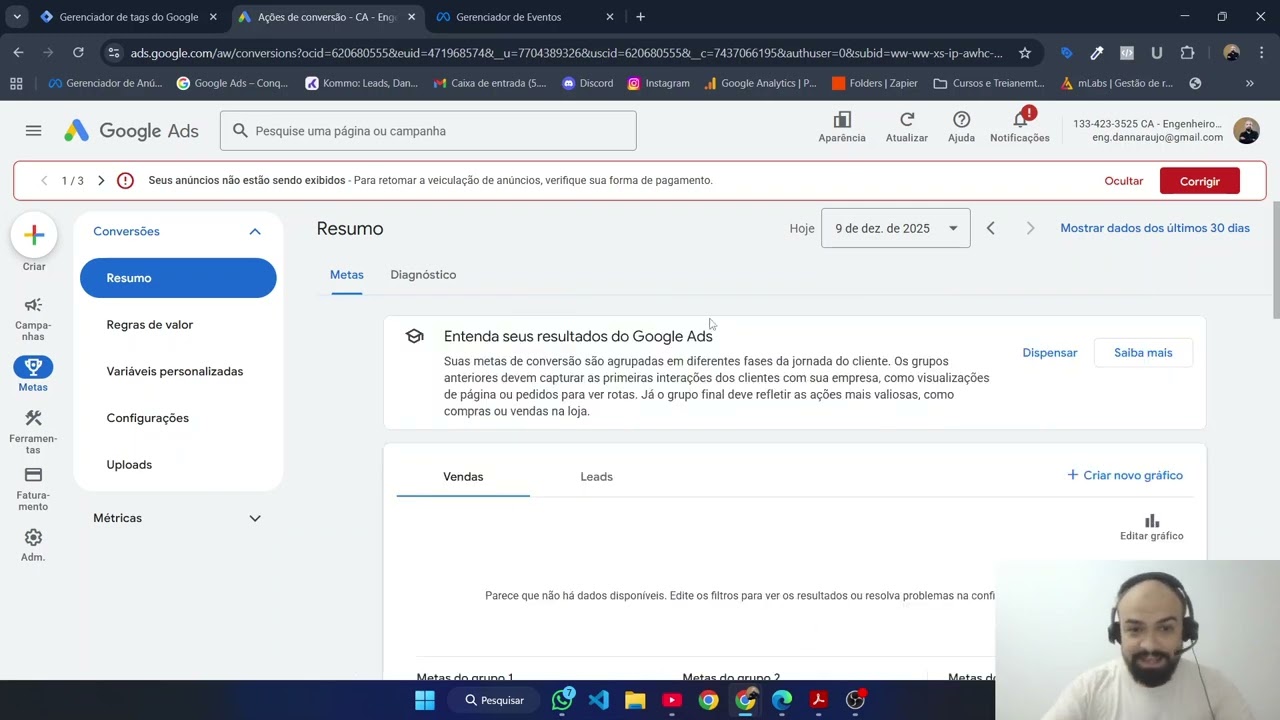Open Variáveis personalizadas

pyautogui.click(x=175, y=371)
